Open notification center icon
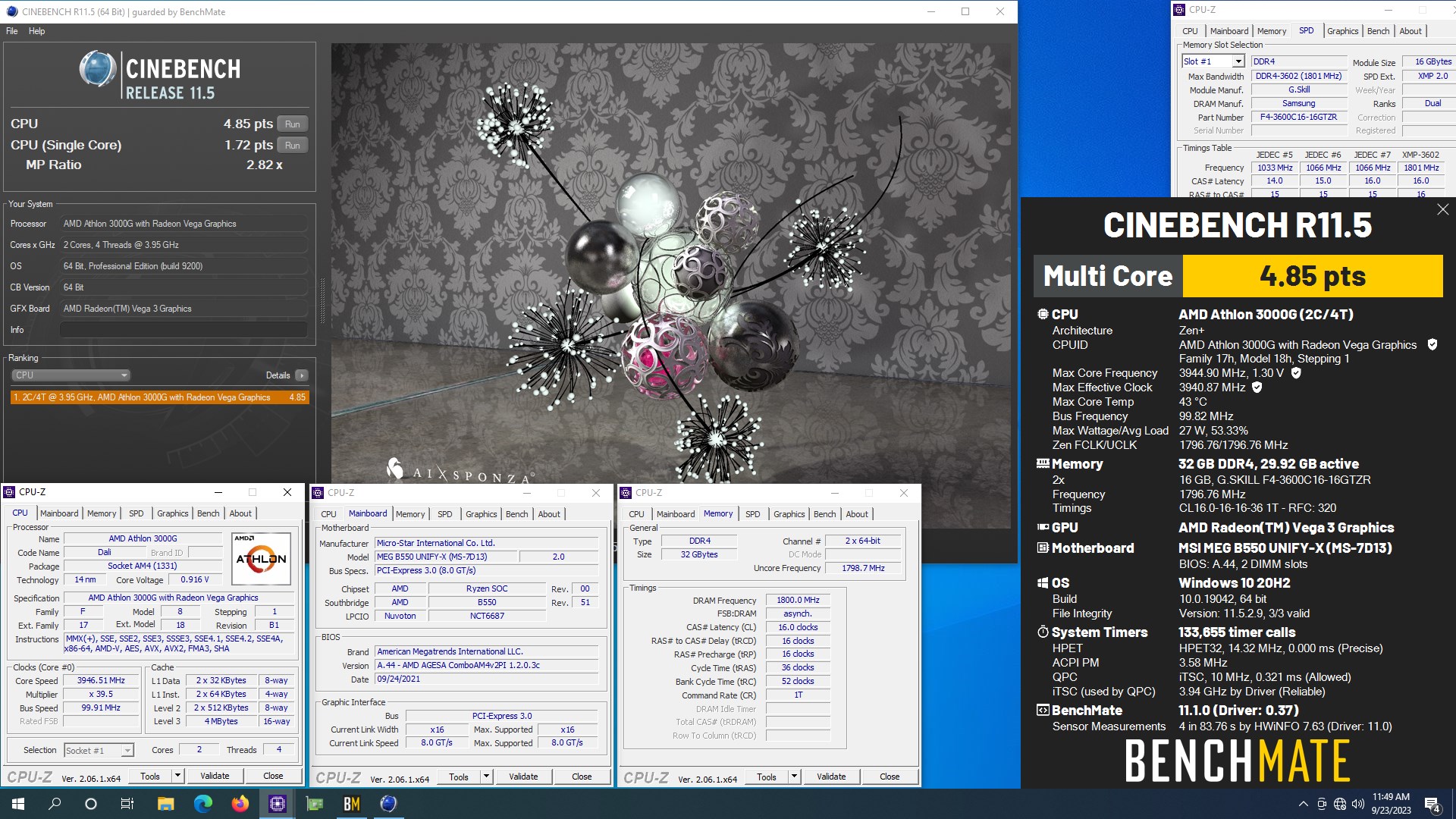 pos(1432,804)
